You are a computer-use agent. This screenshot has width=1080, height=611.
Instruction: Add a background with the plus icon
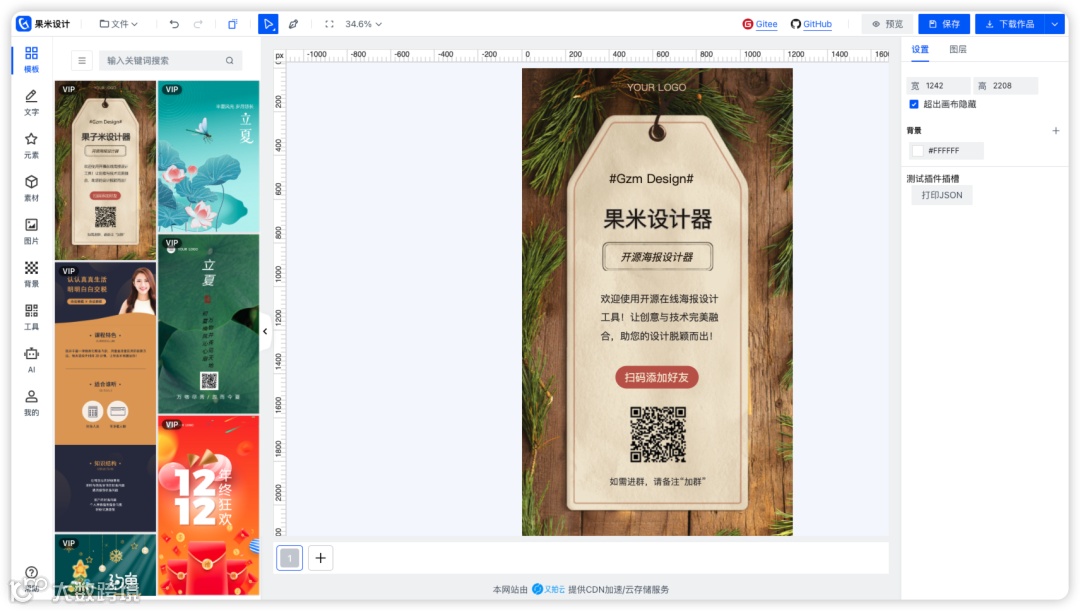point(1055,130)
